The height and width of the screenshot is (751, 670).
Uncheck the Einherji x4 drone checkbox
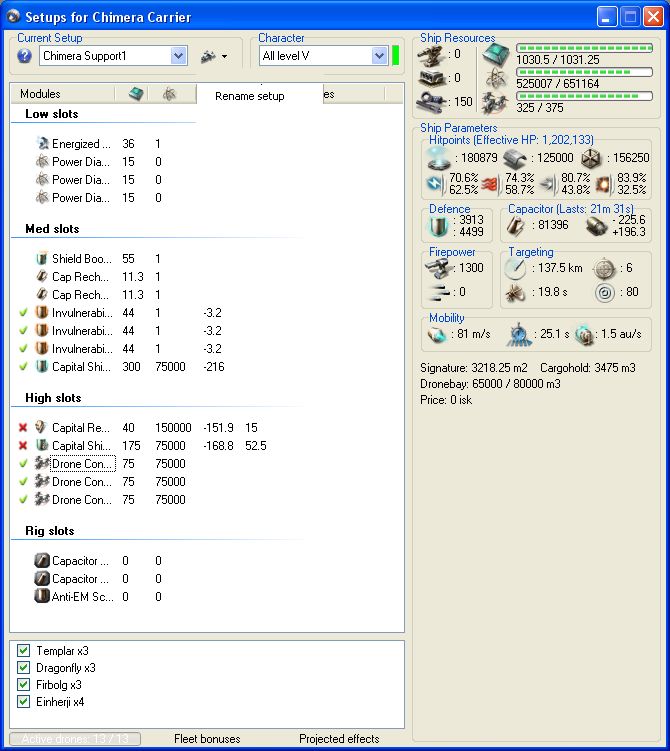pos(23,702)
